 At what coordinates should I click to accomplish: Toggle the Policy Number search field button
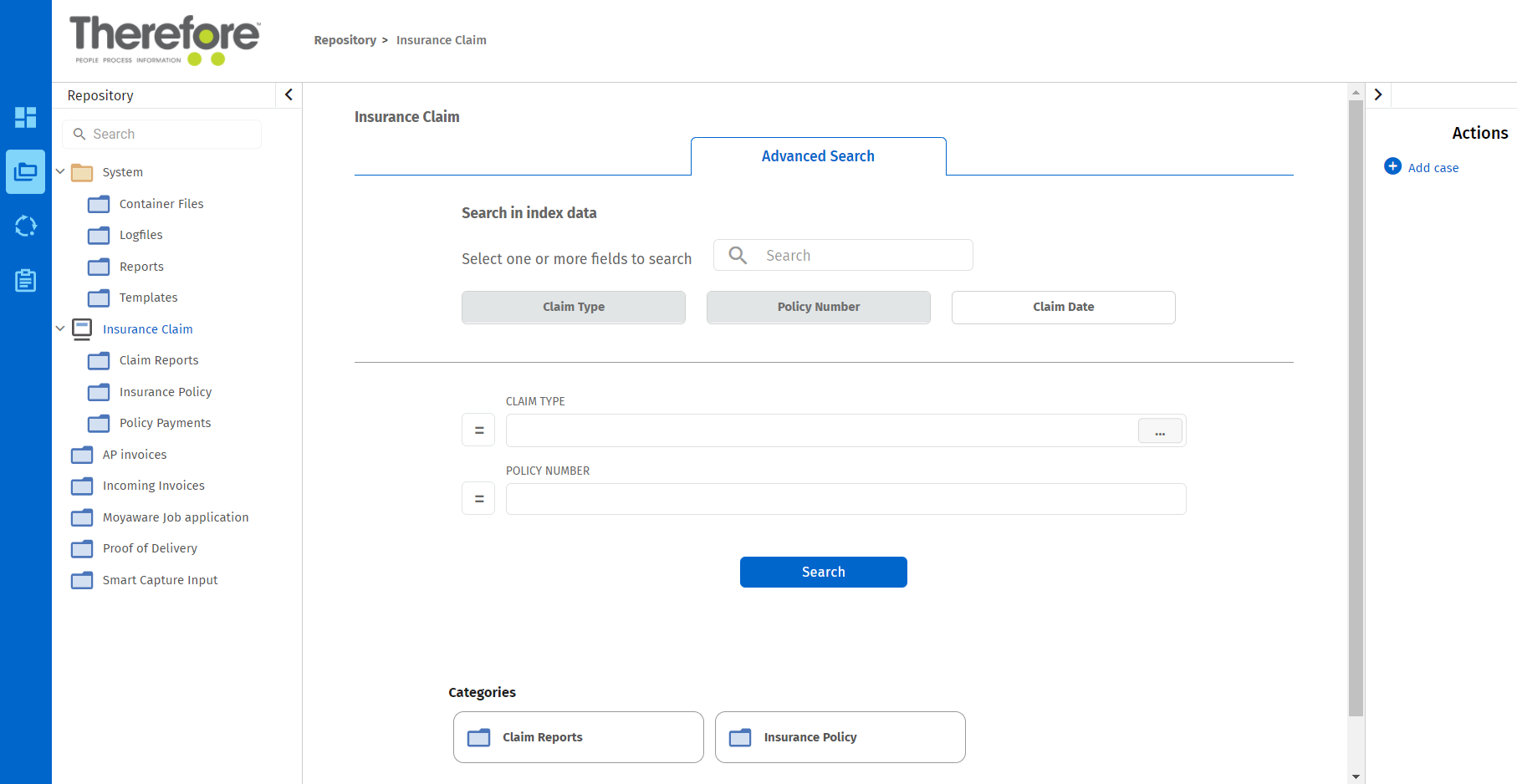click(818, 307)
